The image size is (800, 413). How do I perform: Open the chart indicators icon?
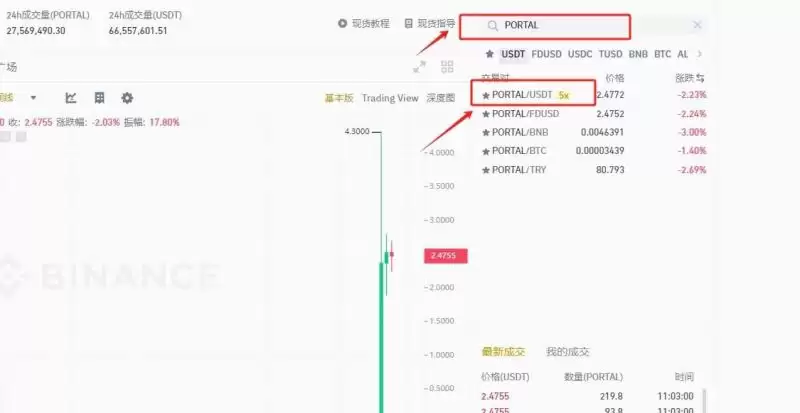[x=71, y=98]
